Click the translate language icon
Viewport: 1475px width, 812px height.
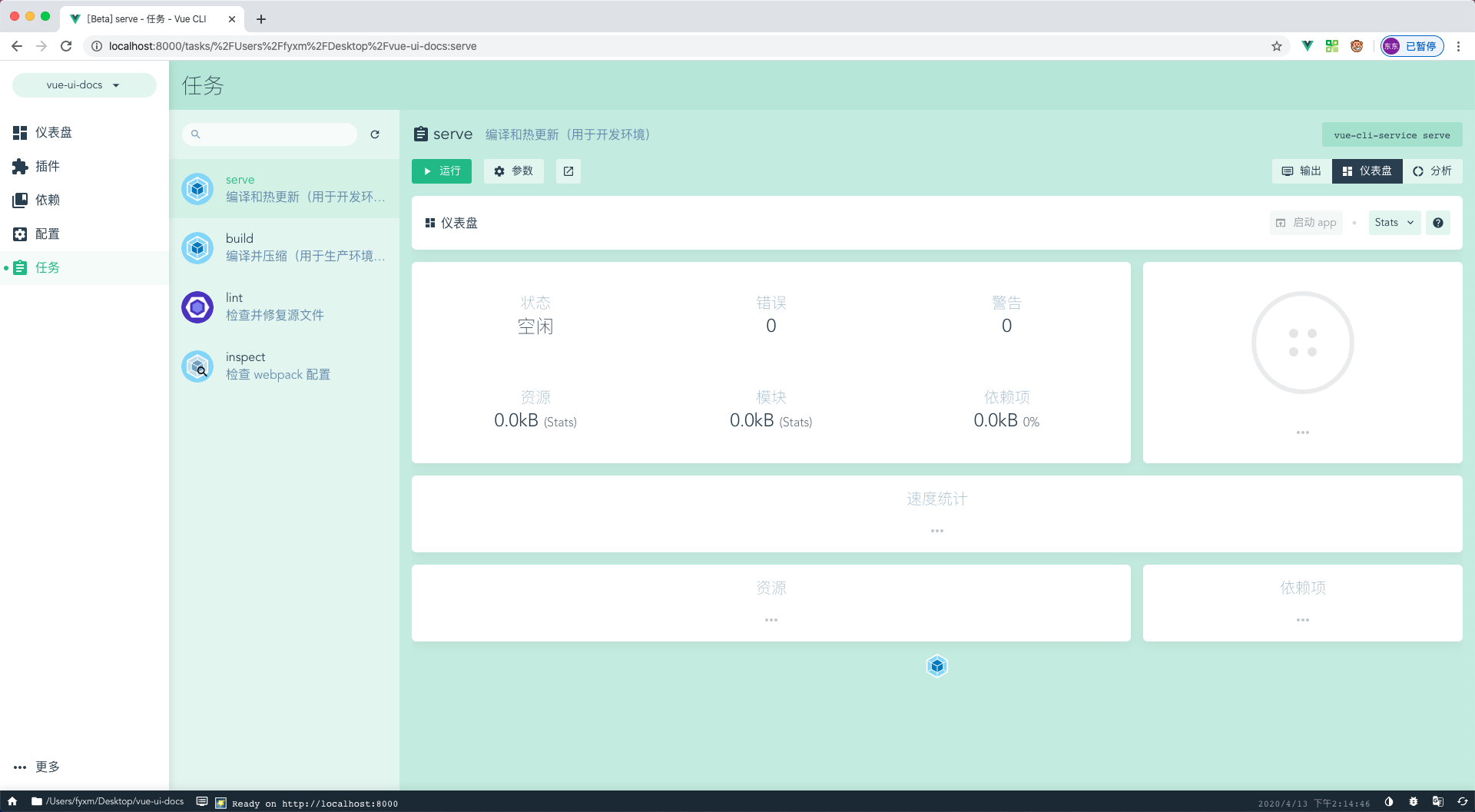(1438, 801)
